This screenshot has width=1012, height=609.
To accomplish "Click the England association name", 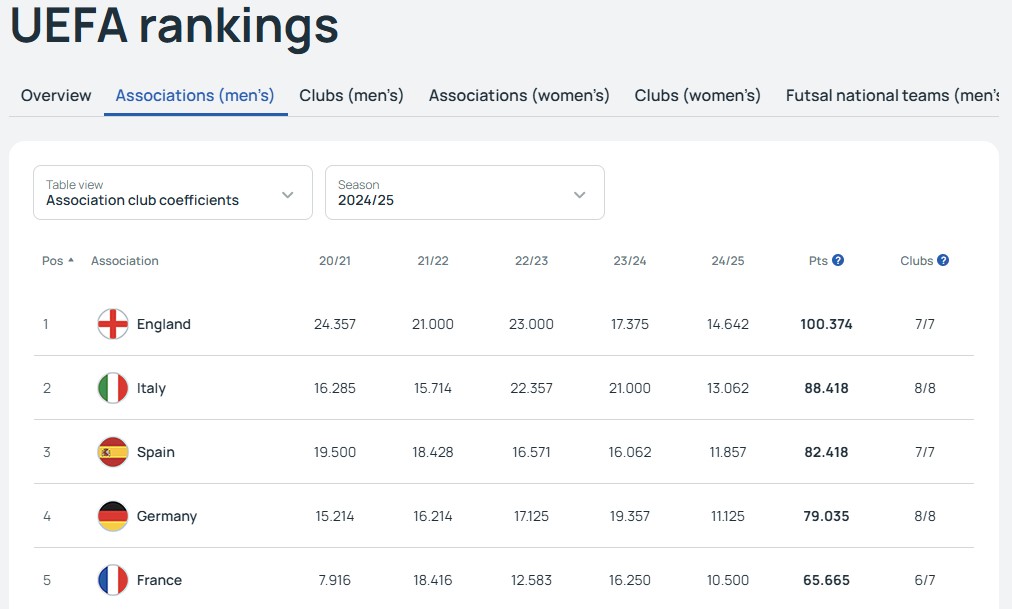I will click(x=164, y=324).
